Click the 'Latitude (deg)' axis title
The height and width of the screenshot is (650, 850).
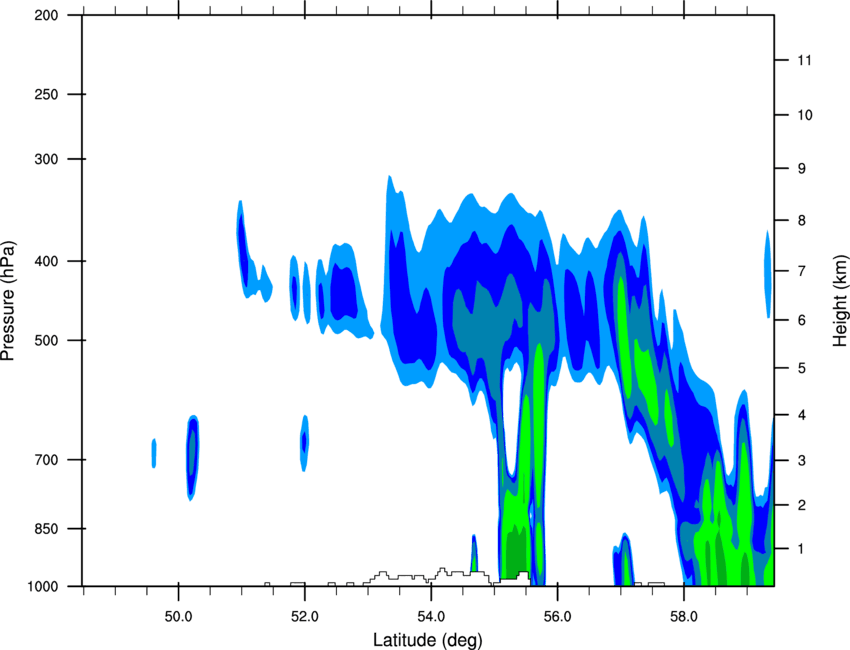coord(428,640)
